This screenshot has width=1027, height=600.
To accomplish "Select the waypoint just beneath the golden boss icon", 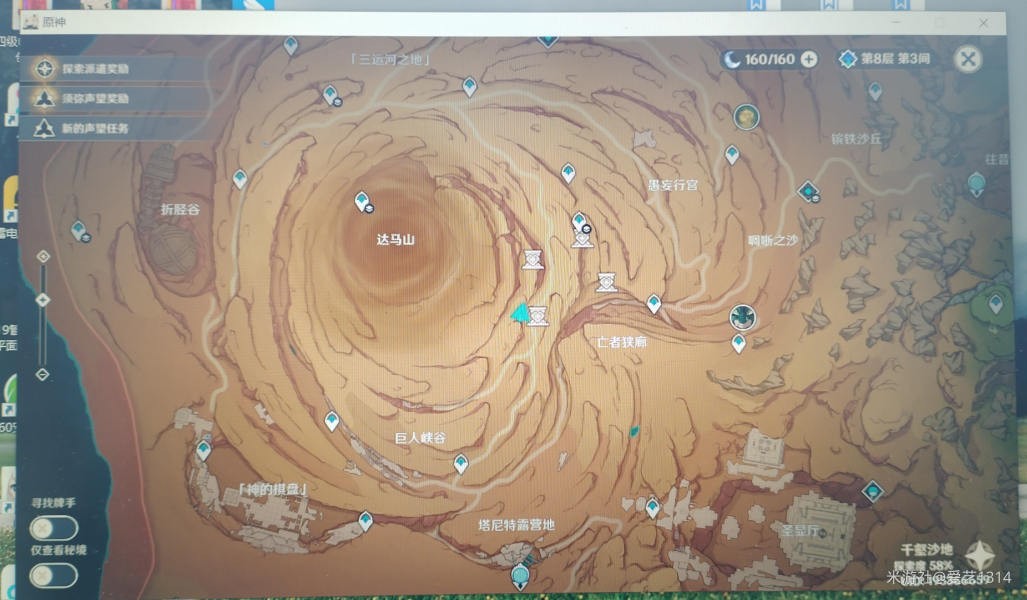I will click(x=732, y=155).
